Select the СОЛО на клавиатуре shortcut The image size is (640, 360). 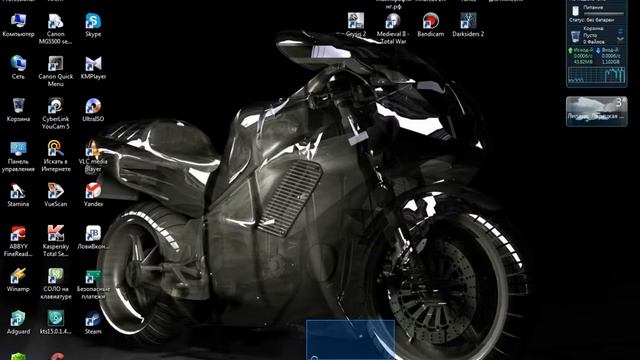(x=56, y=284)
